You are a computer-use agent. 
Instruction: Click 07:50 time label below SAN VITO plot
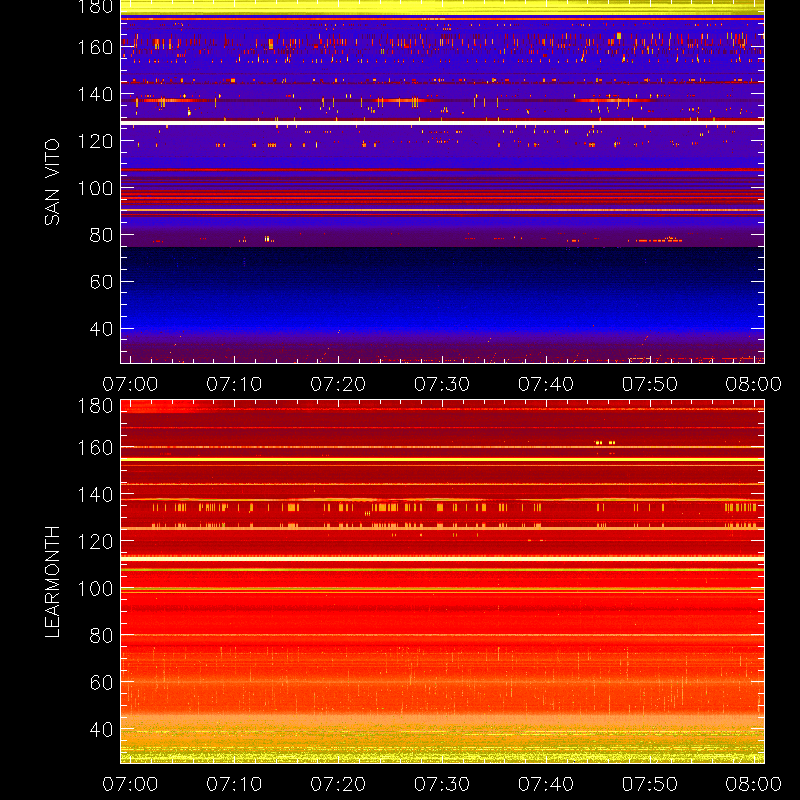(x=650, y=384)
